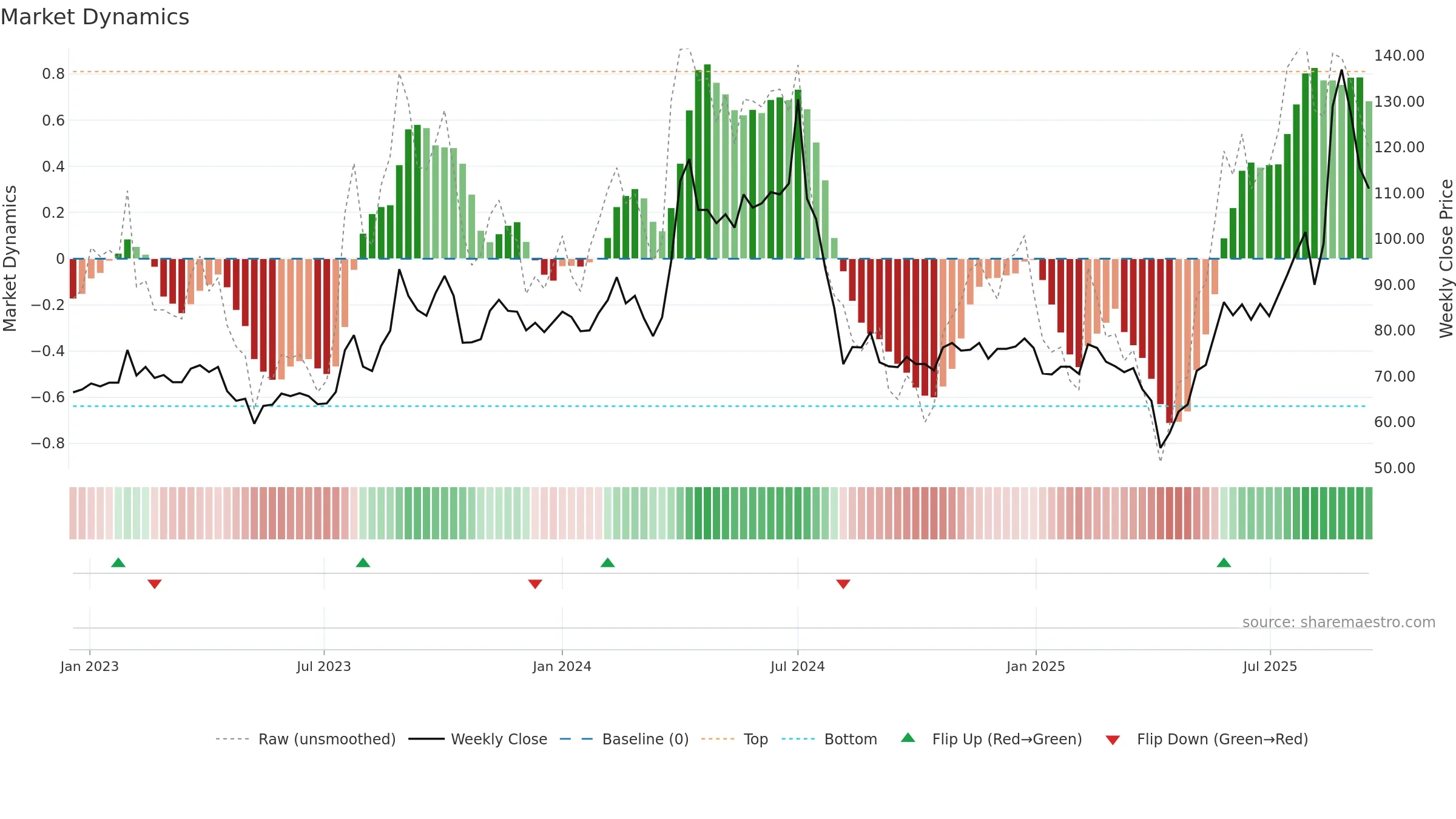
Task: Select the flip-down marker before Jan 2024
Action: [x=535, y=584]
